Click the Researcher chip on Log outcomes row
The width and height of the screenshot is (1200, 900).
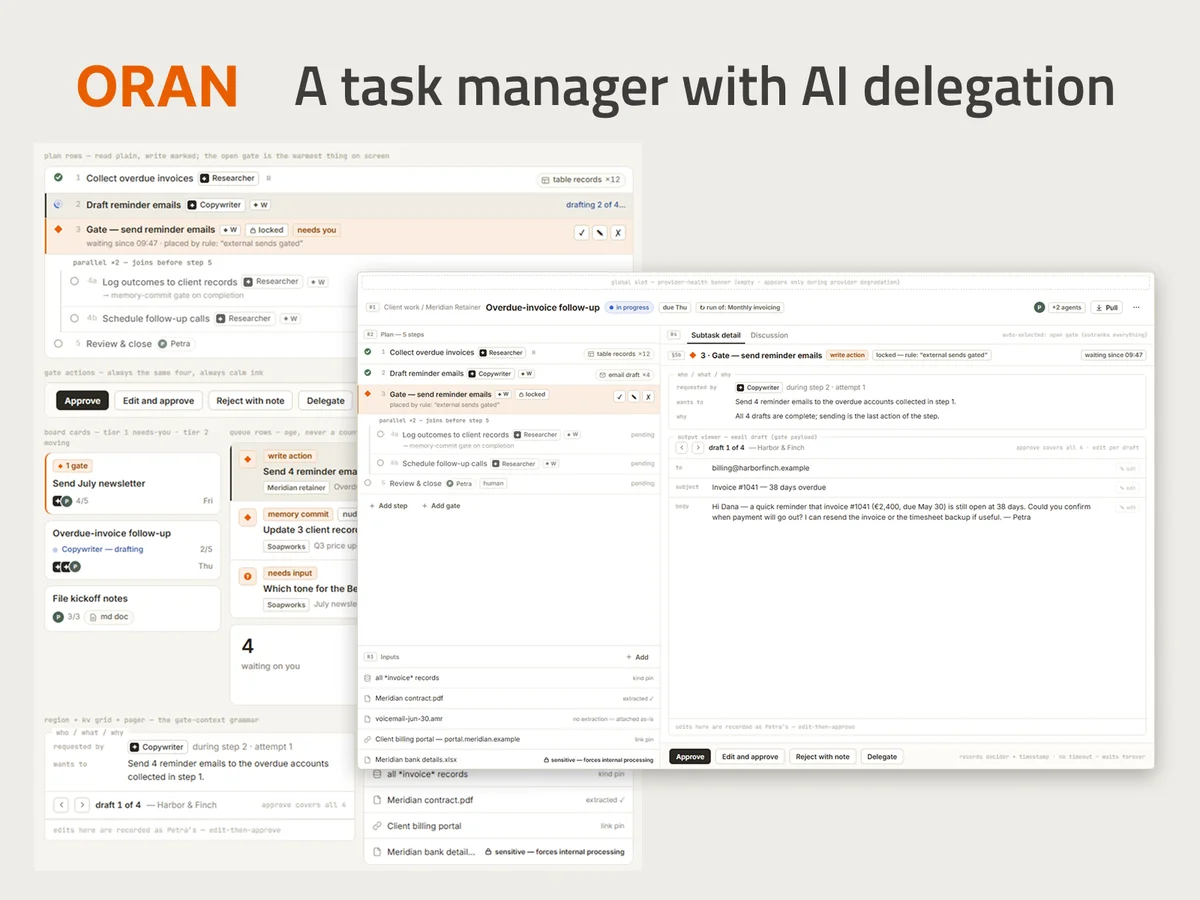tap(537, 435)
